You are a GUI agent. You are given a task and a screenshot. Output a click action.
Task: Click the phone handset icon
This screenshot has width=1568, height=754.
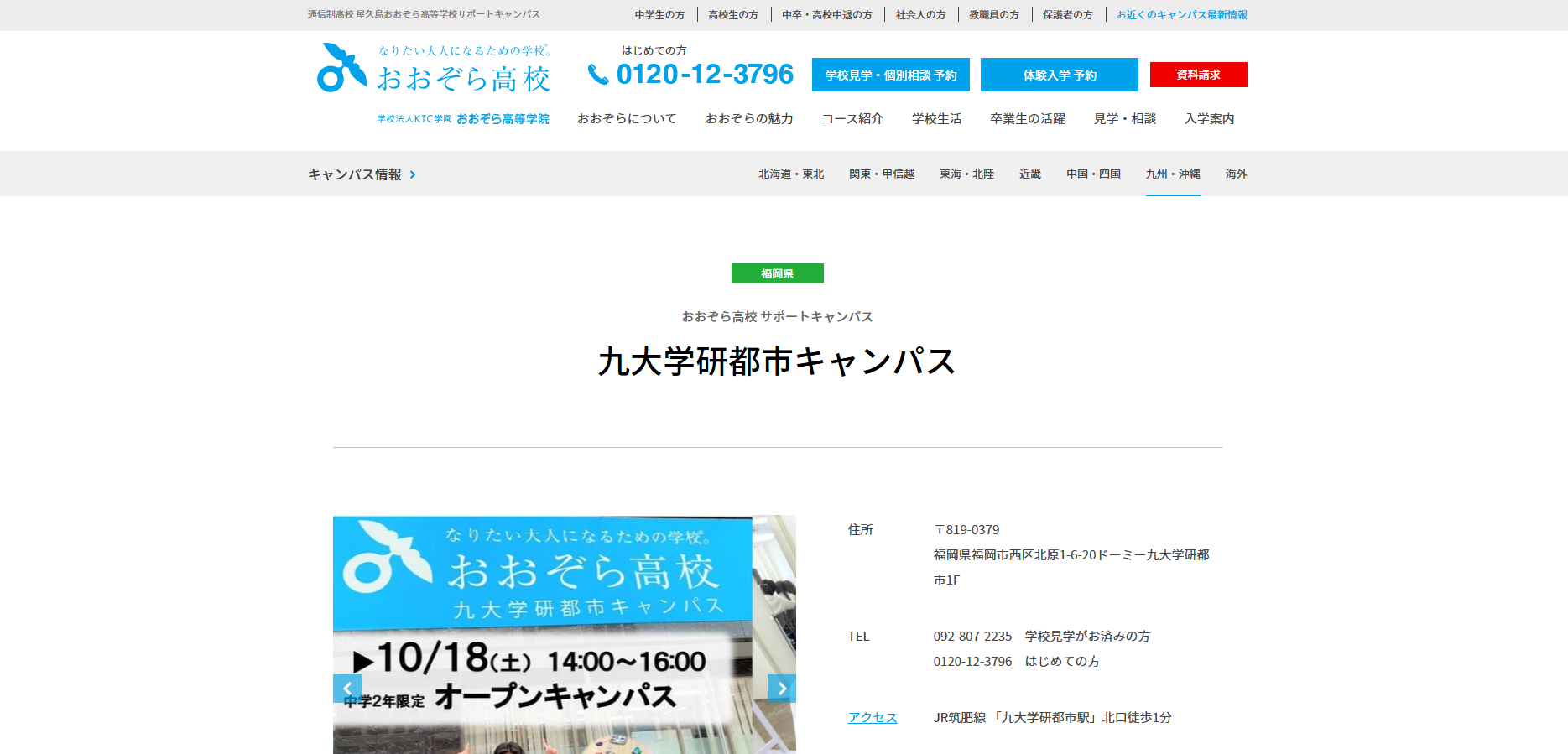pos(598,75)
